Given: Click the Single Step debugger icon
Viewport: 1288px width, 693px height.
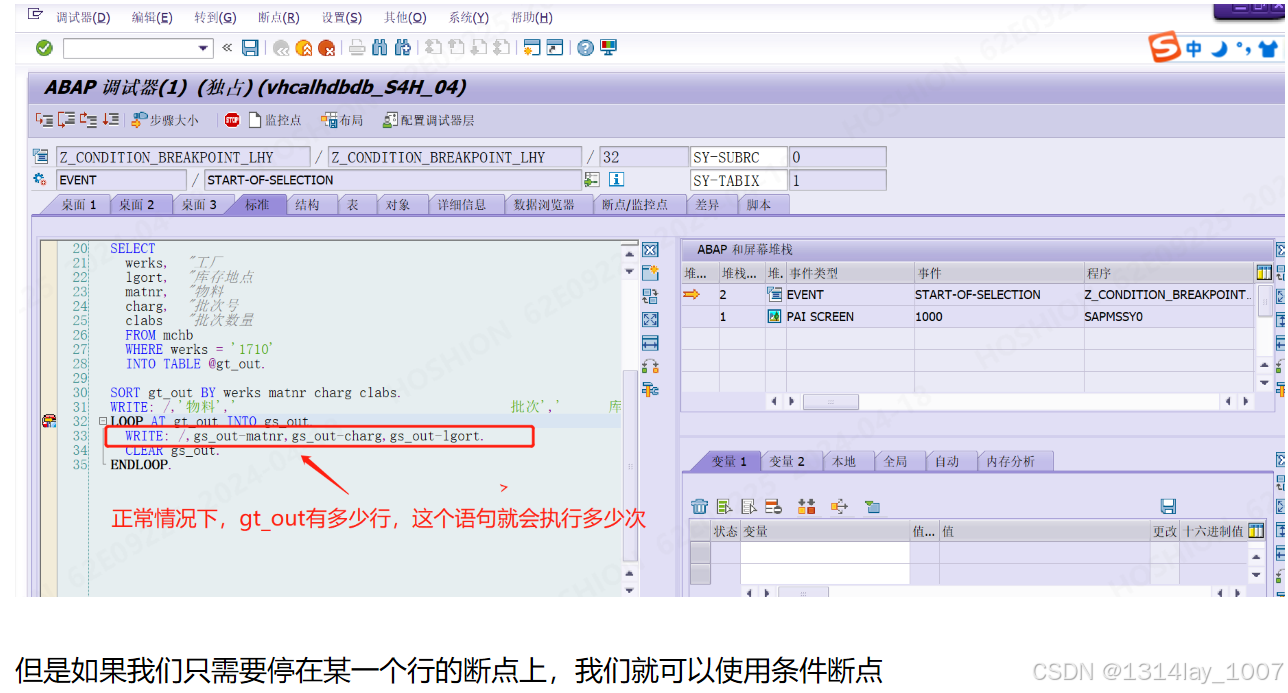Looking at the screenshot, I should click(44, 120).
